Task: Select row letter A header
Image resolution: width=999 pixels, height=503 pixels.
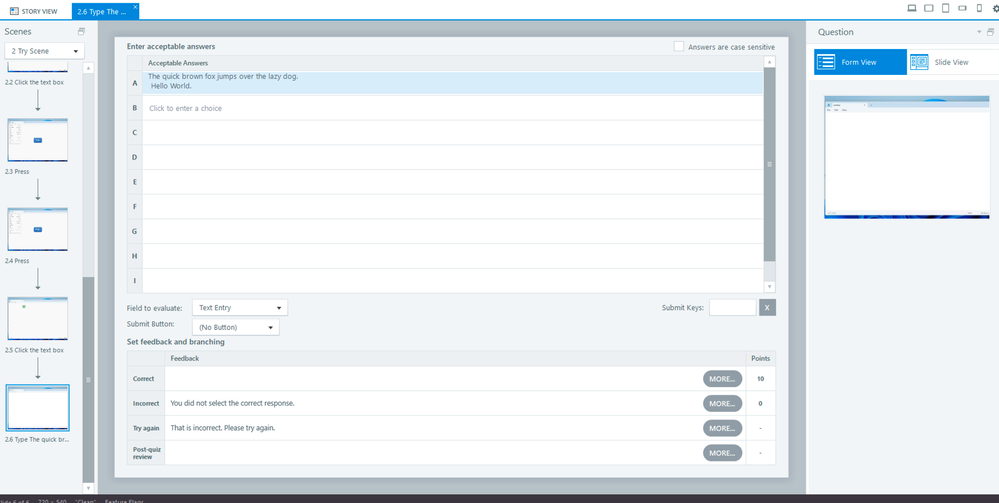Action: [x=134, y=83]
